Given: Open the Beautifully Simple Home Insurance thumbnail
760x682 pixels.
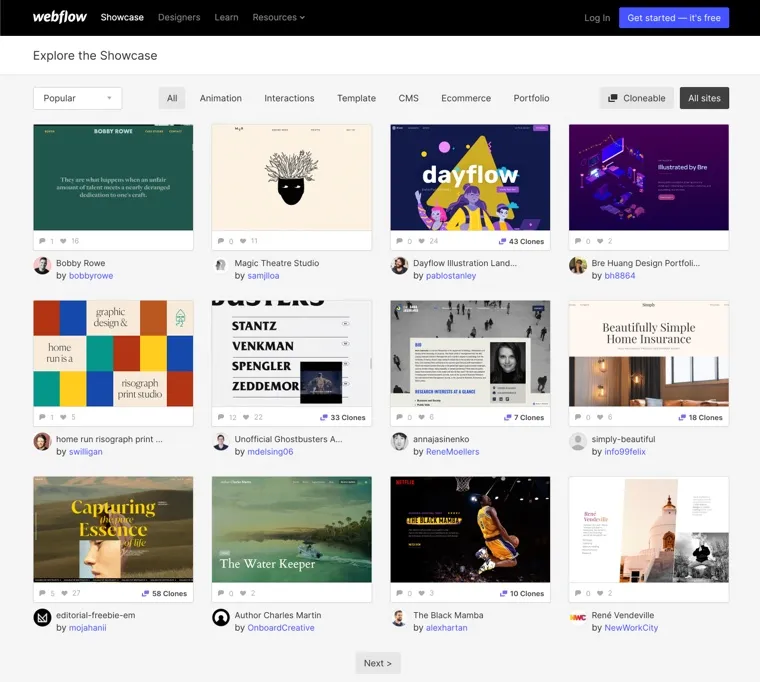Looking at the screenshot, I should click(649, 353).
